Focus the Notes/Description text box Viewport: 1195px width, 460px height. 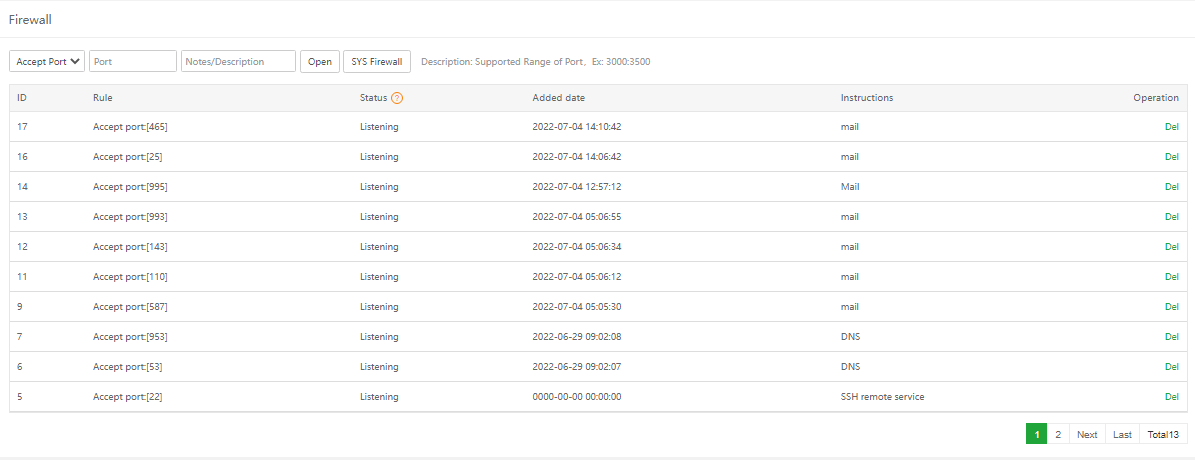(238, 62)
